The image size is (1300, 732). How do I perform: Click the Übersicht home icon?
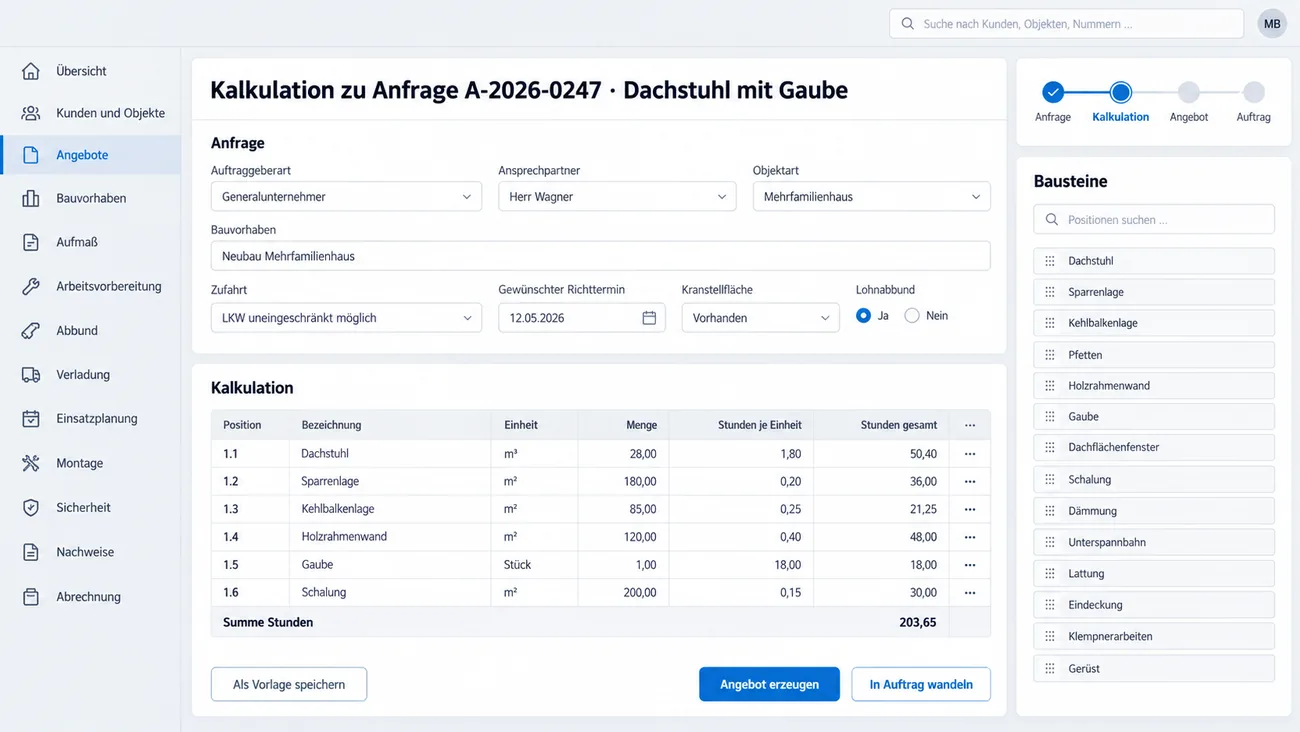pyautogui.click(x=31, y=71)
